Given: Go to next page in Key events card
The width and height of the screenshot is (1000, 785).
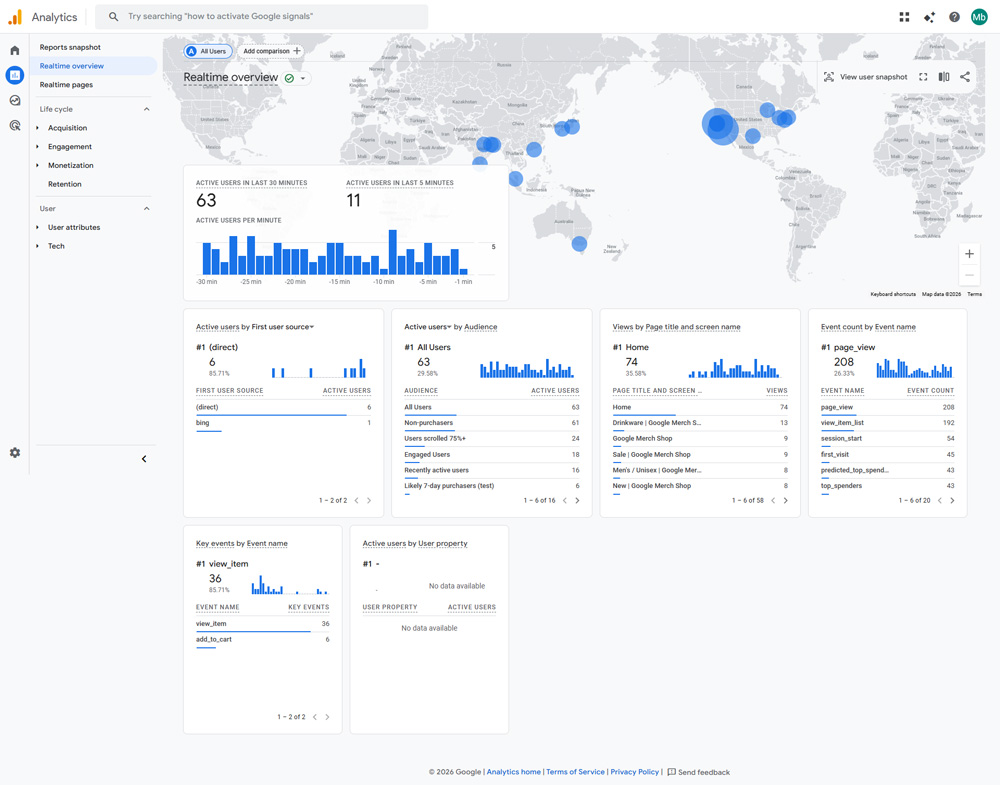Looking at the screenshot, I should click(x=327, y=717).
